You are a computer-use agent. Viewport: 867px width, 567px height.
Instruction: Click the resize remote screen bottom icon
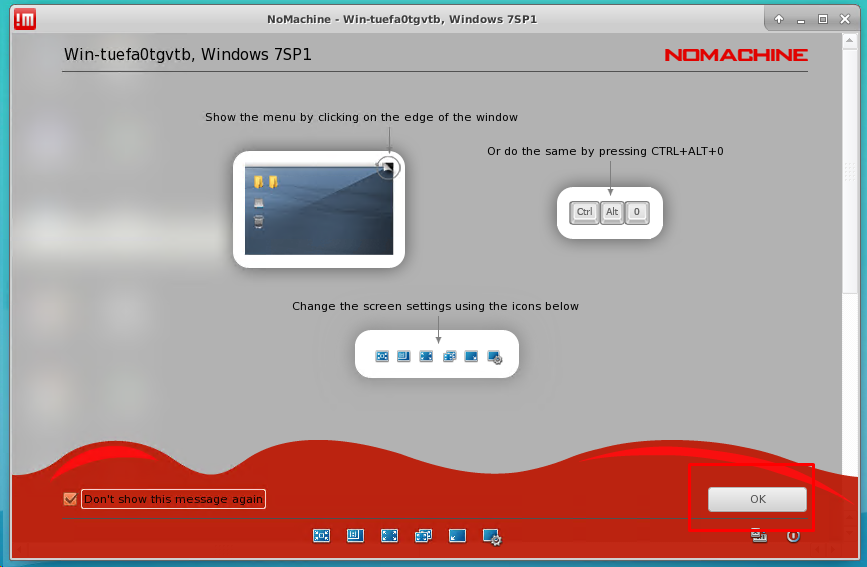pos(457,536)
